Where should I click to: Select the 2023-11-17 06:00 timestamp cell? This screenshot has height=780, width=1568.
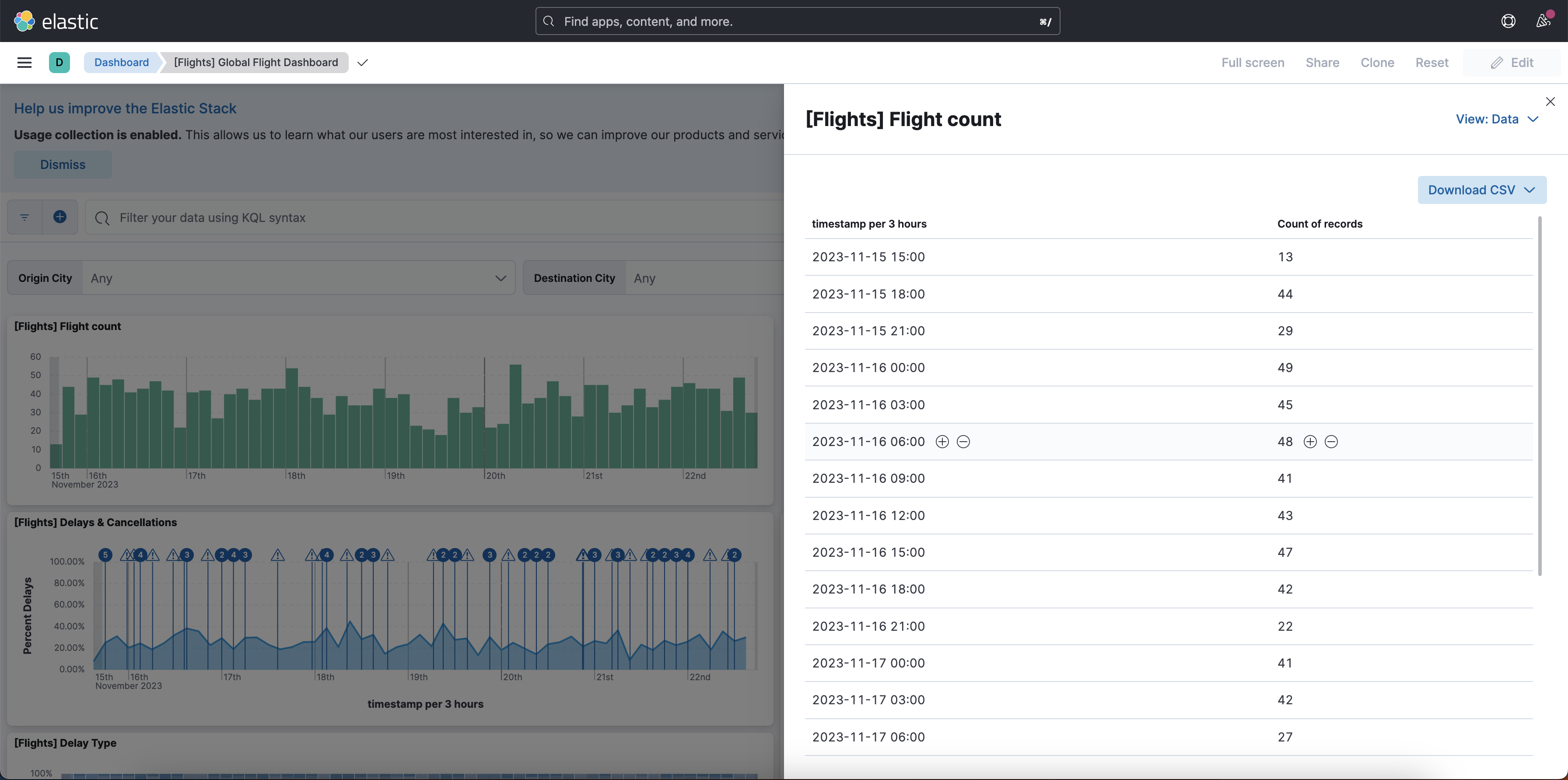868,738
